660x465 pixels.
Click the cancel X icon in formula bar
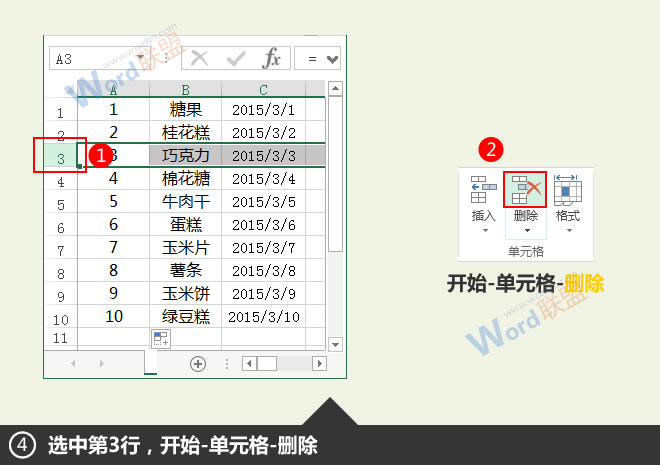[200, 59]
